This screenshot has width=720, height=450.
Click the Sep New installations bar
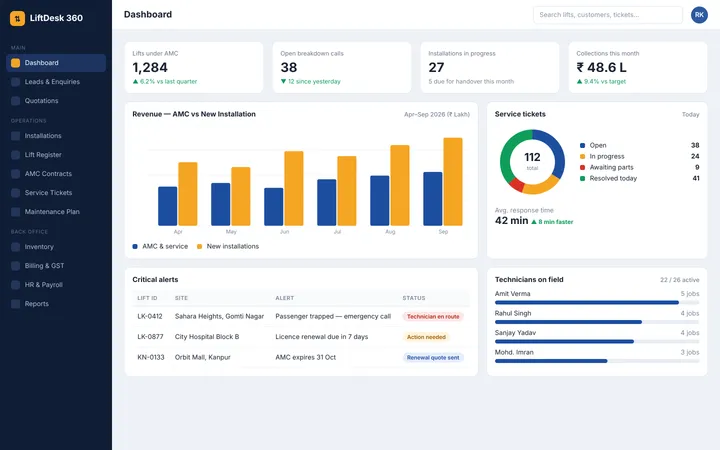pyautogui.click(x=453, y=182)
